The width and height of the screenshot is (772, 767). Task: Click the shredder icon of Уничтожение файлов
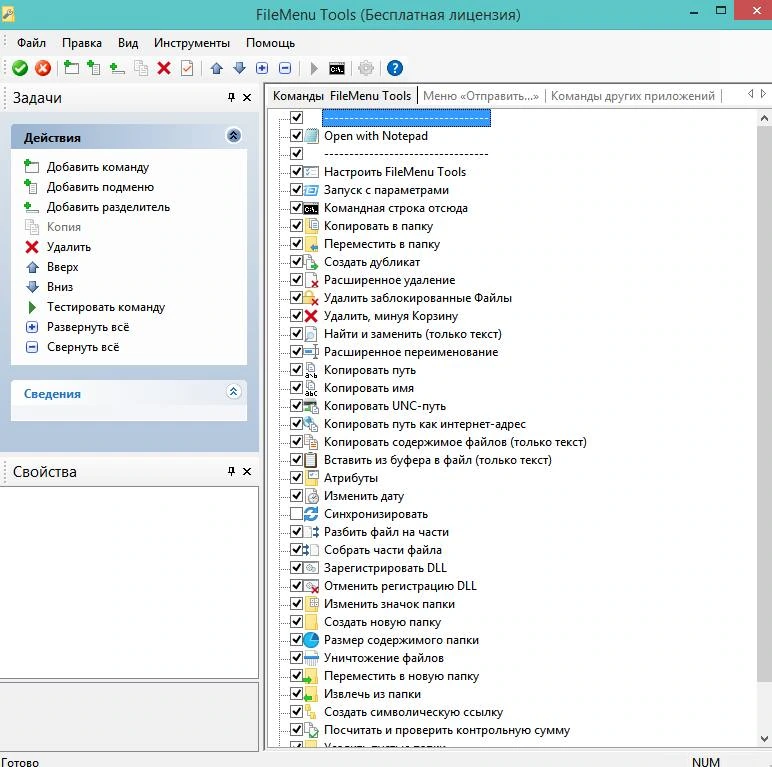point(311,658)
